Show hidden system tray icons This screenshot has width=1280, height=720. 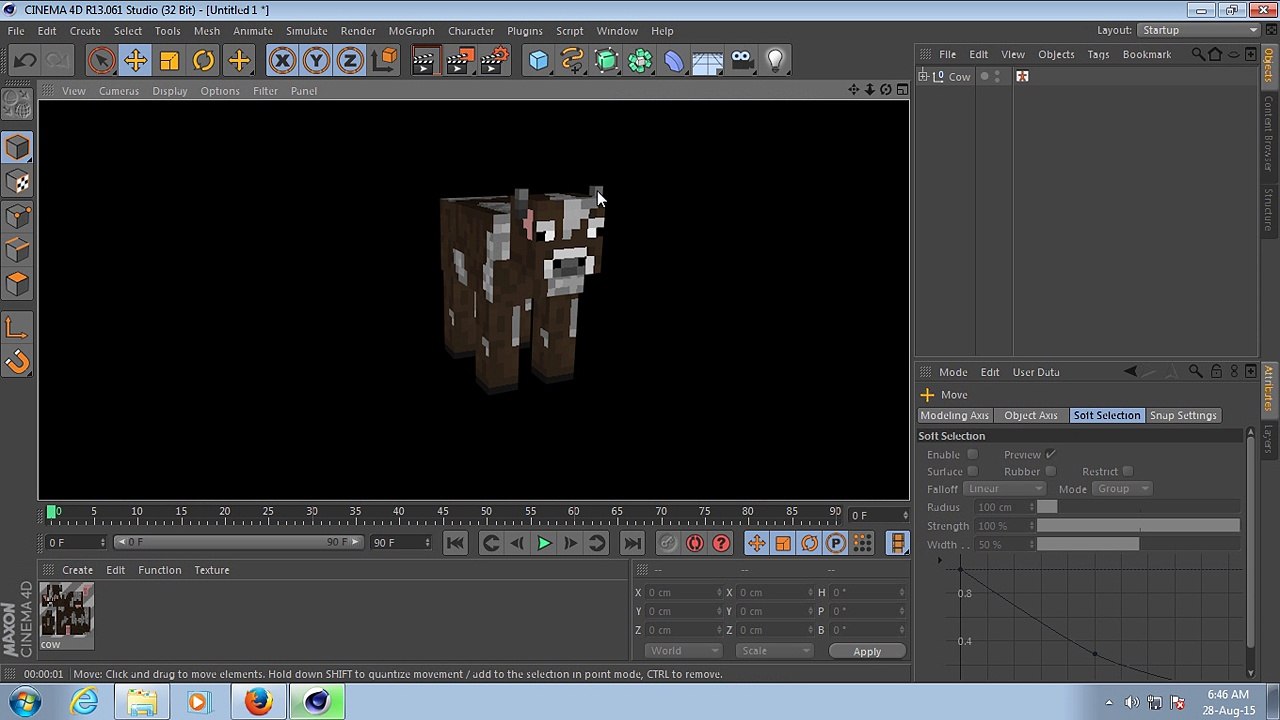pyautogui.click(x=1108, y=702)
